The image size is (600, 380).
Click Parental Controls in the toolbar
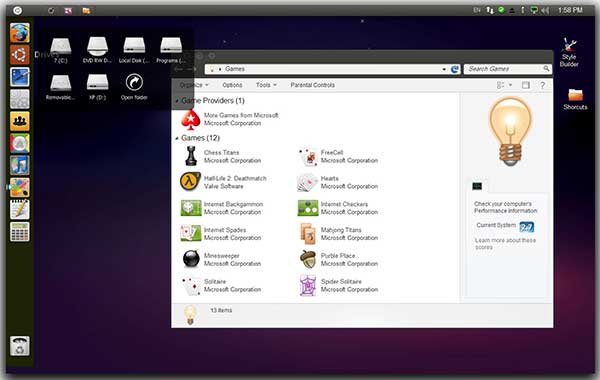tap(312, 85)
